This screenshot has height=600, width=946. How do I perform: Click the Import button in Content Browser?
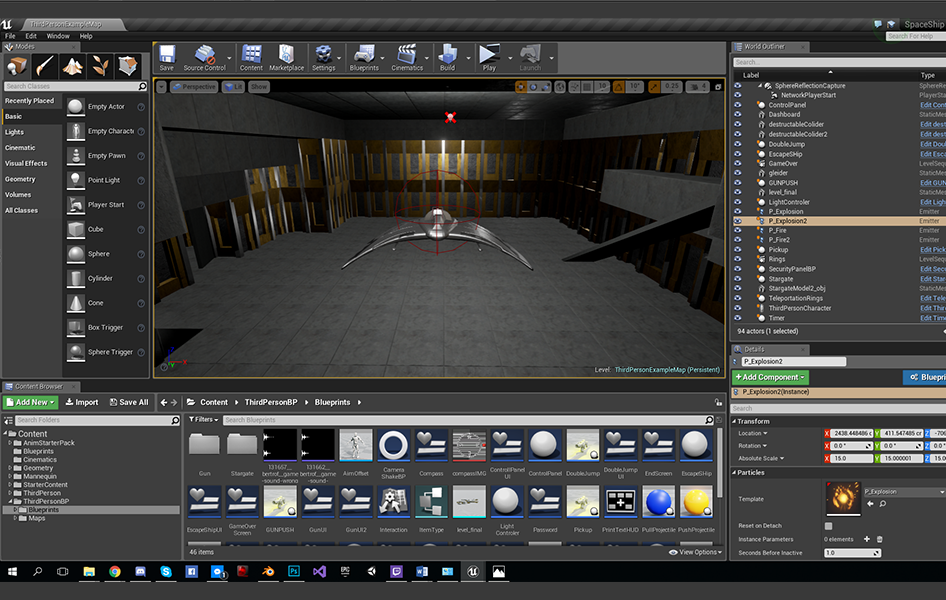coord(82,402)
